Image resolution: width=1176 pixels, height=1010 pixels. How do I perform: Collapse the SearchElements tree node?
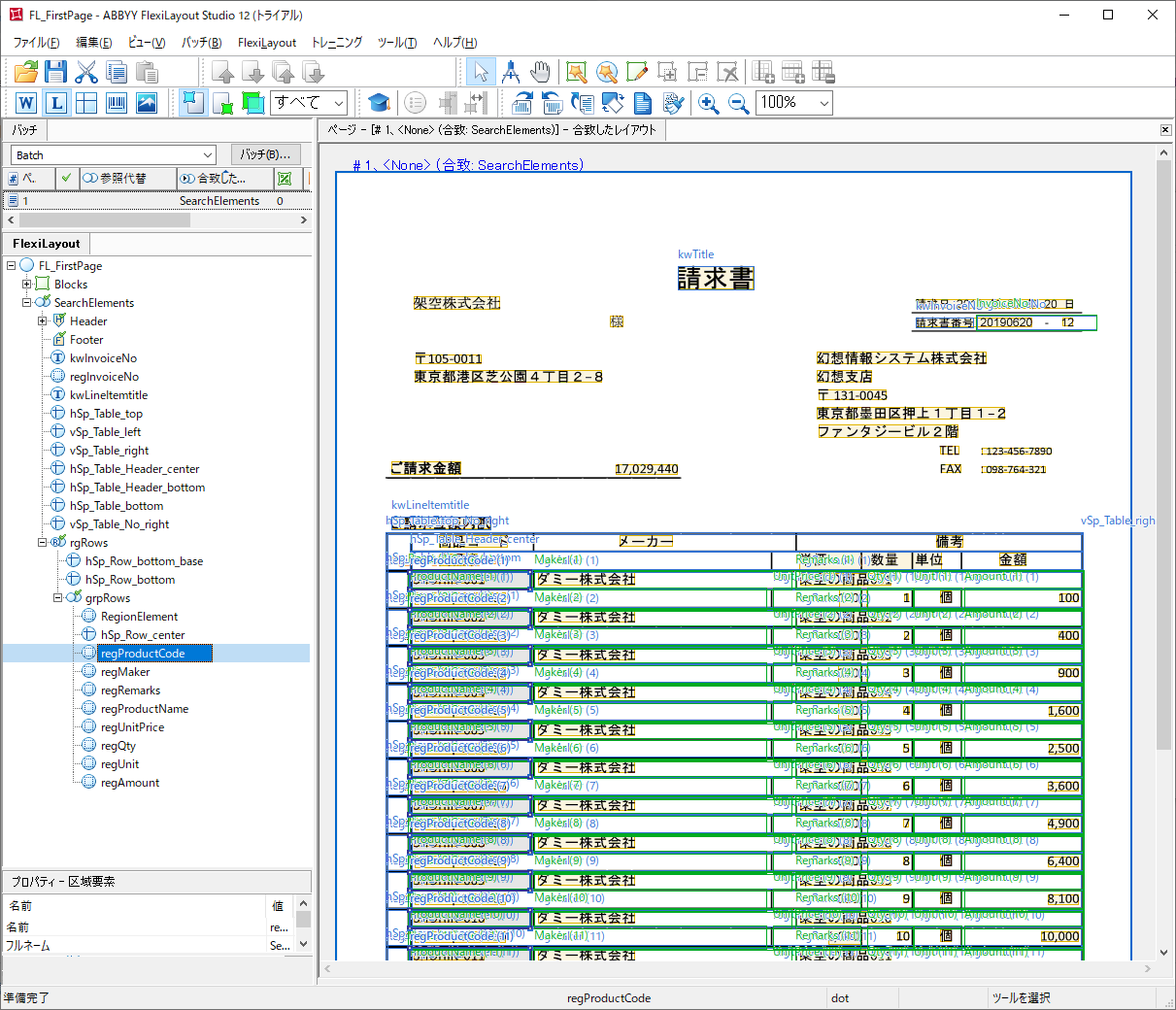point(27,302)
